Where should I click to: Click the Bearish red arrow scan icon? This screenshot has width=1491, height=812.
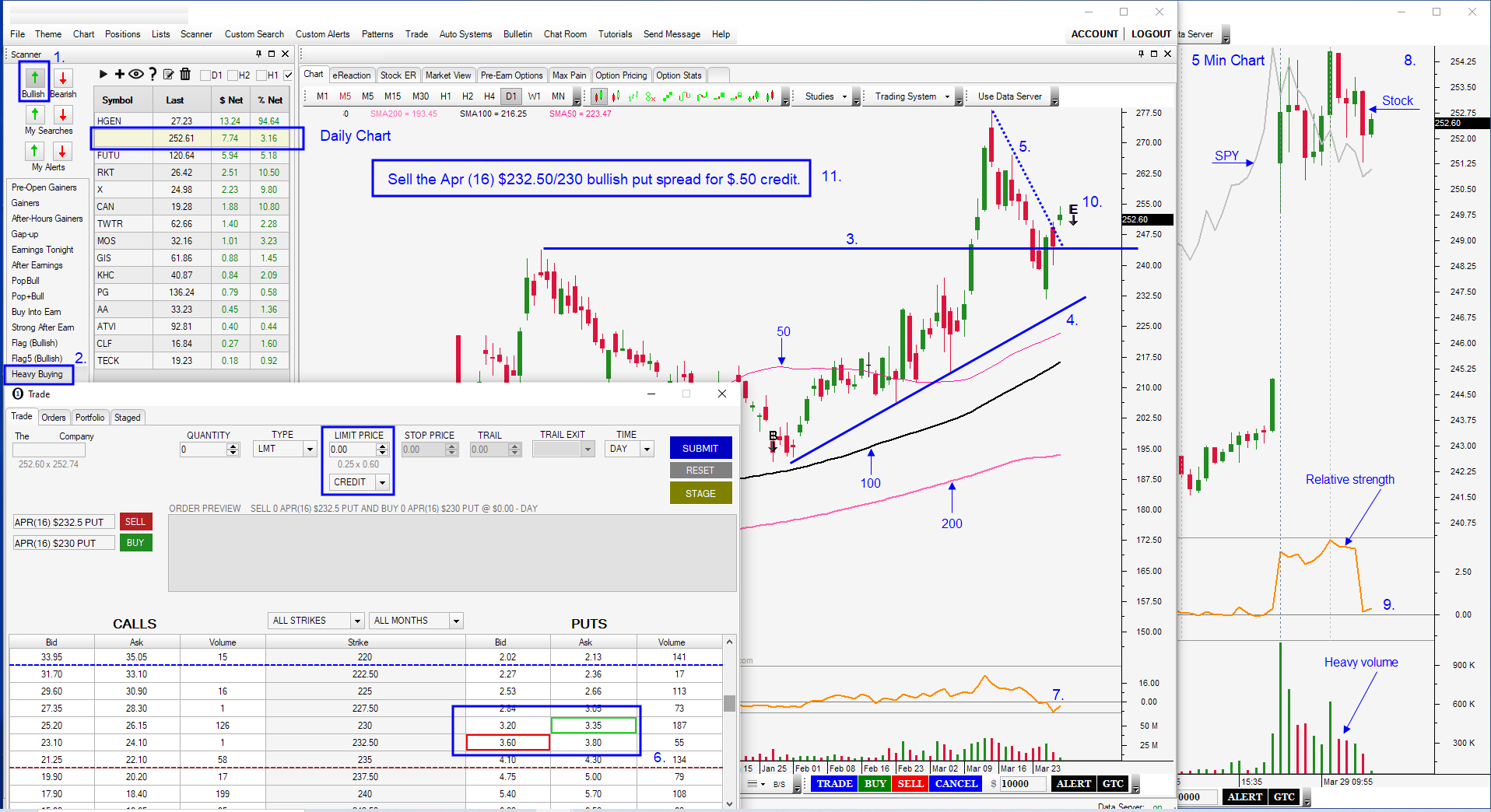coord(63,78)
